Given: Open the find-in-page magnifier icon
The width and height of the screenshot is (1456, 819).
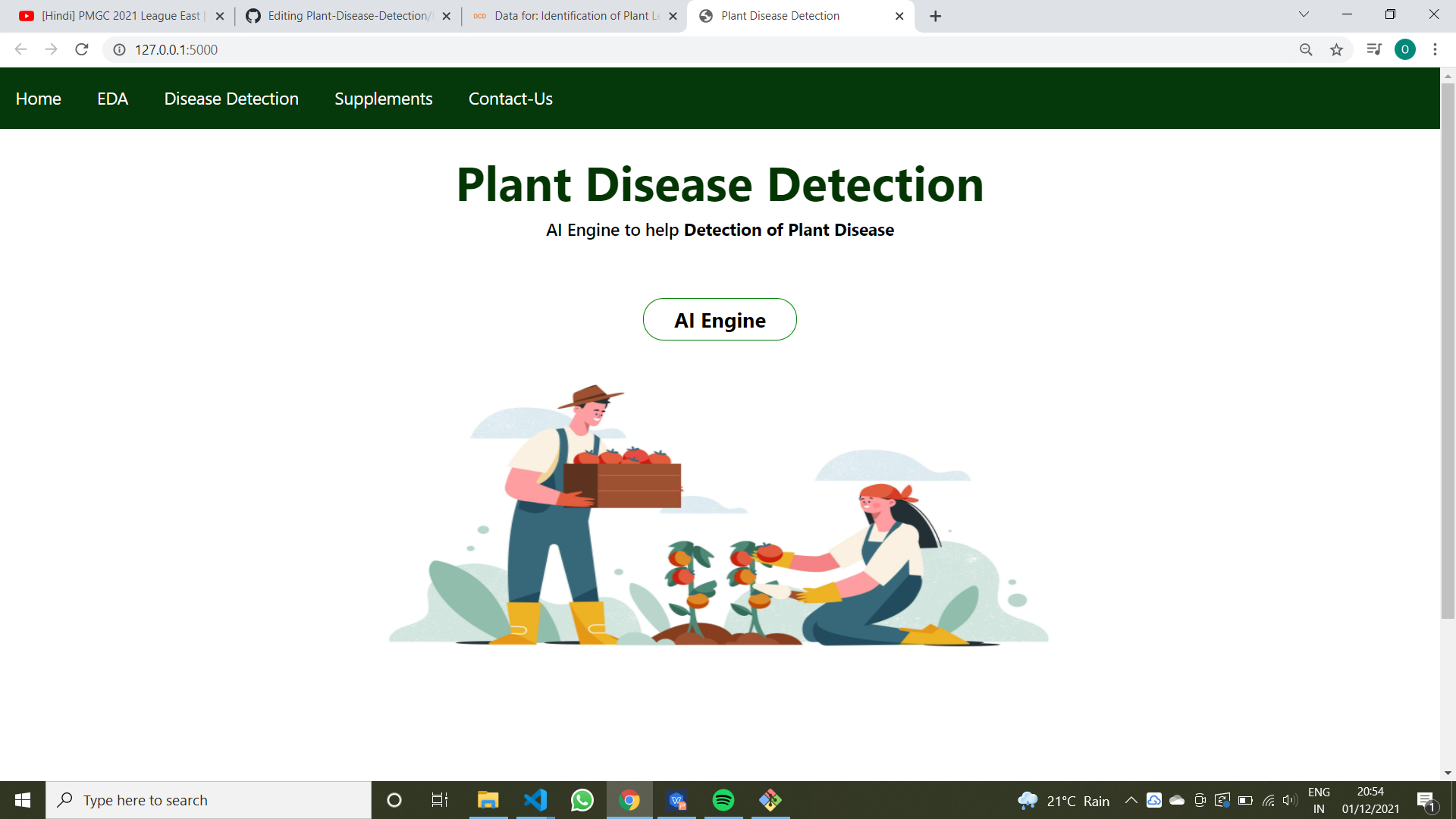Looking at the screenshot, I should click(x=1305, y=49).
